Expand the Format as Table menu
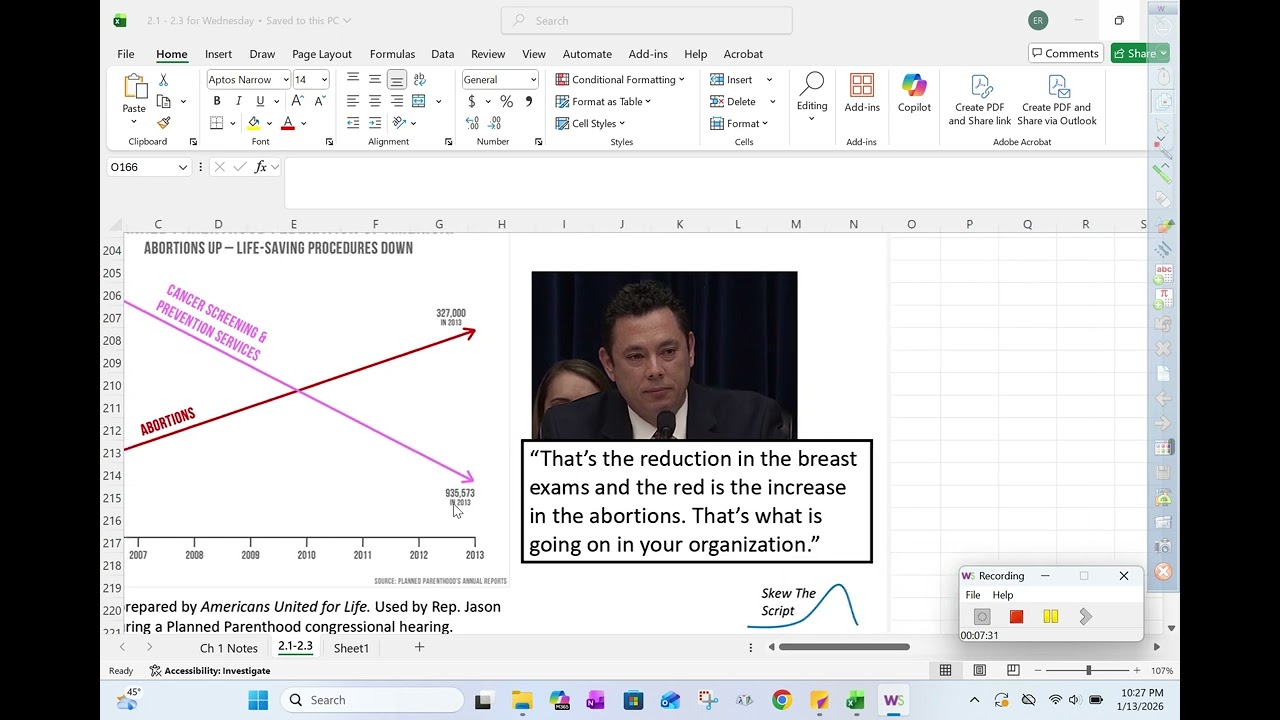Viewport: 1280px width, 720px height. point(603,101)
